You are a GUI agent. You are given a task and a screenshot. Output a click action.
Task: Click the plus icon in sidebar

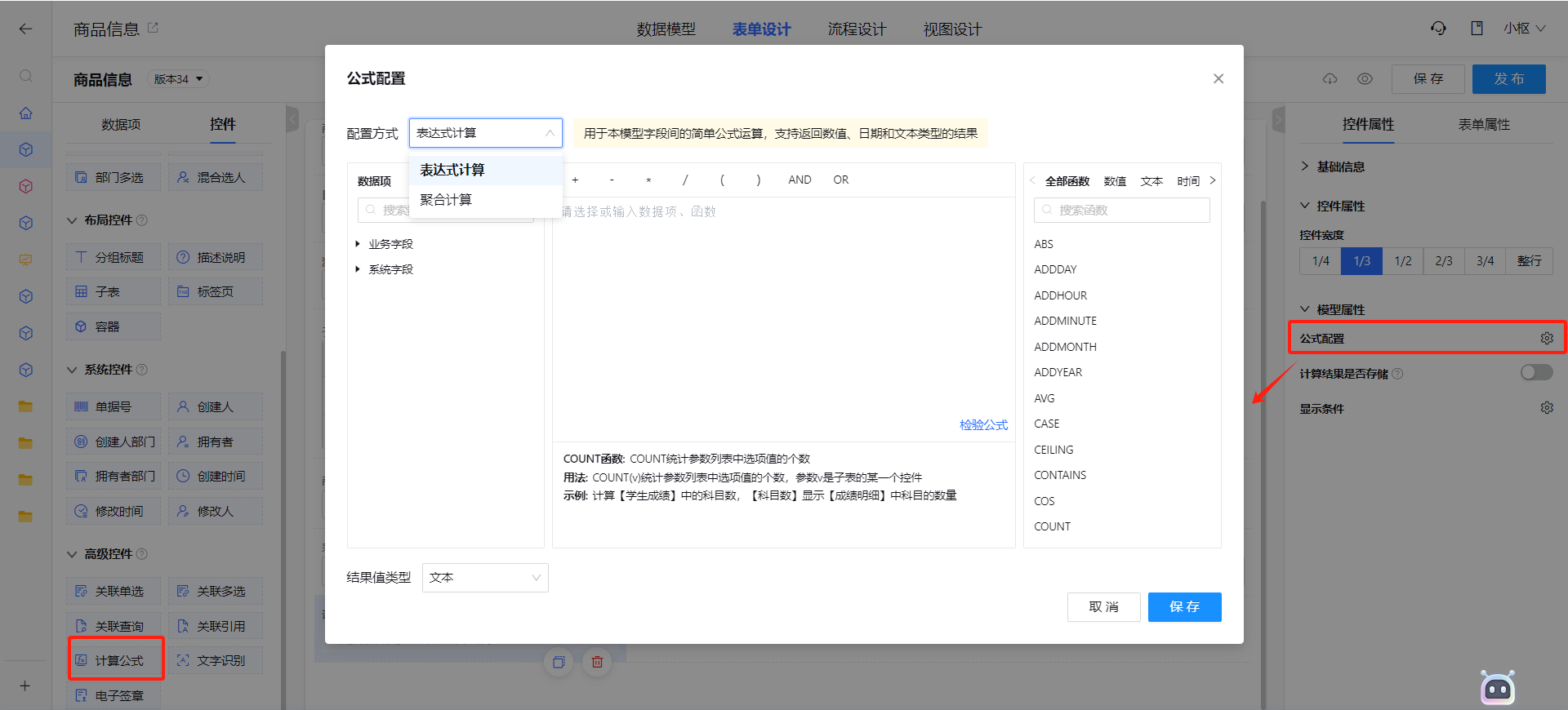click(x=25, y=686)
